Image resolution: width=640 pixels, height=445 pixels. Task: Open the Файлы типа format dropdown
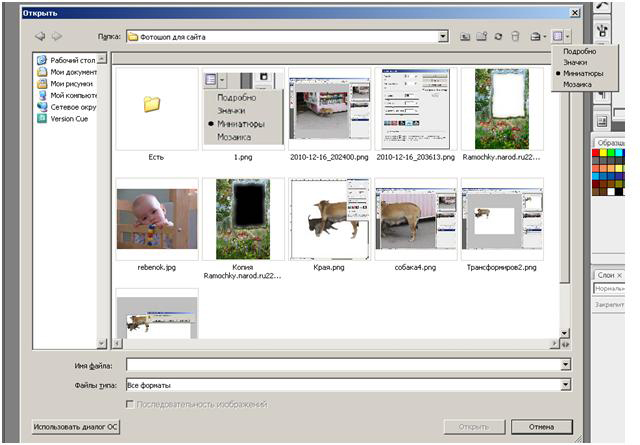pos(565,384)
